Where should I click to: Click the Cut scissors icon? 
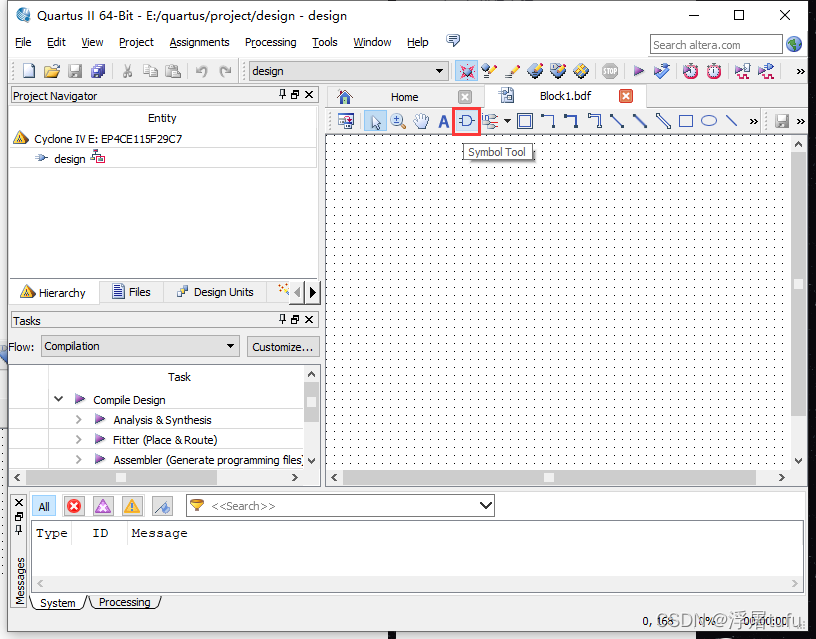(127, 71)
